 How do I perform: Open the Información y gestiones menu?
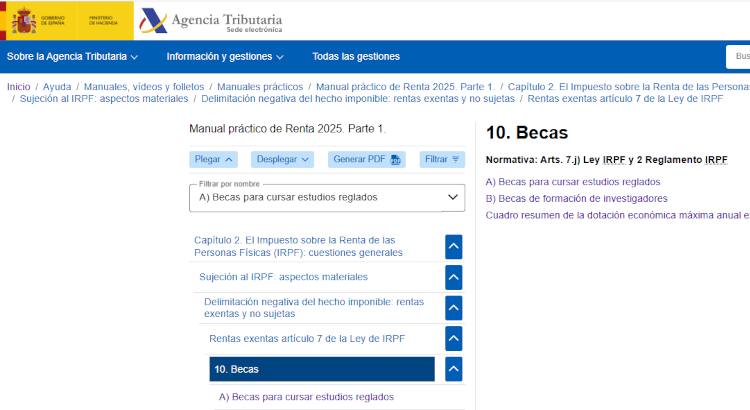[x=225, y=56]
